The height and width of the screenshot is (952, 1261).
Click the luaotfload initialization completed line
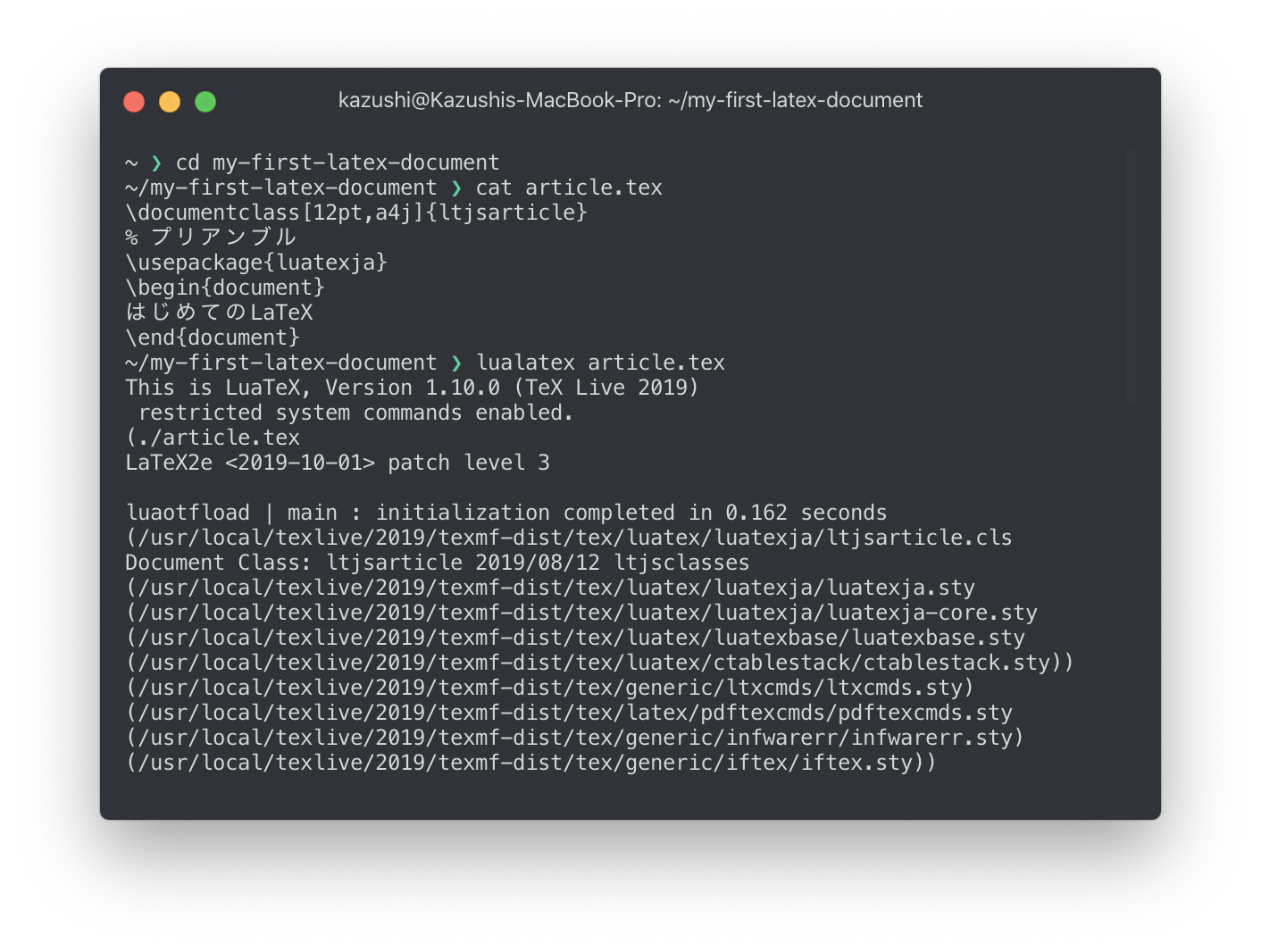[x=506, y=513]
